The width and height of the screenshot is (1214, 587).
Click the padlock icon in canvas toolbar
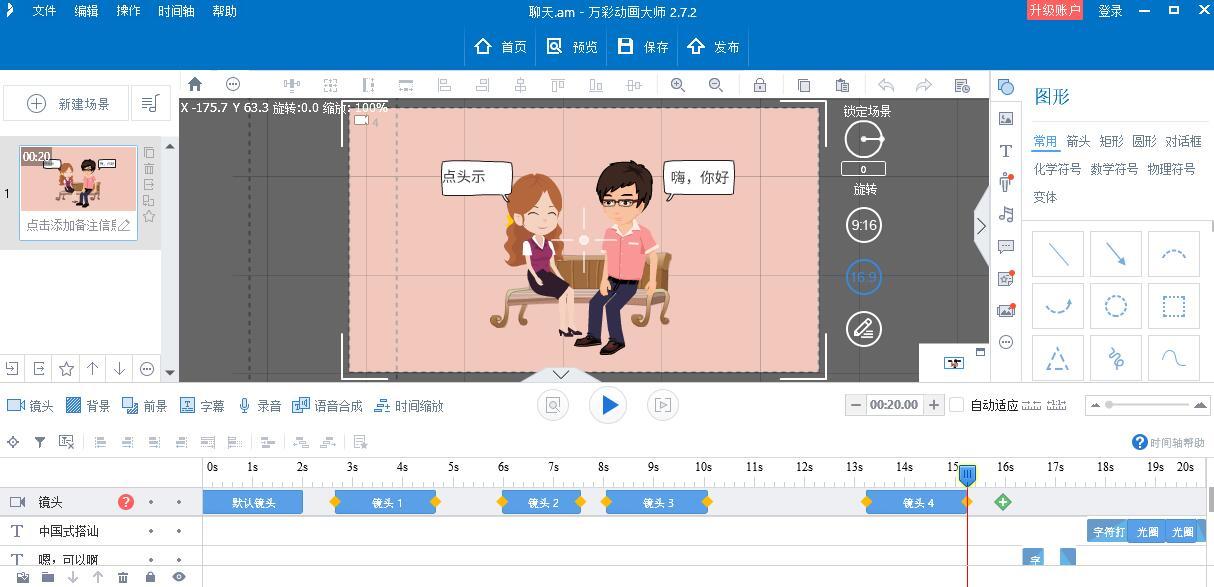(760, 85)
